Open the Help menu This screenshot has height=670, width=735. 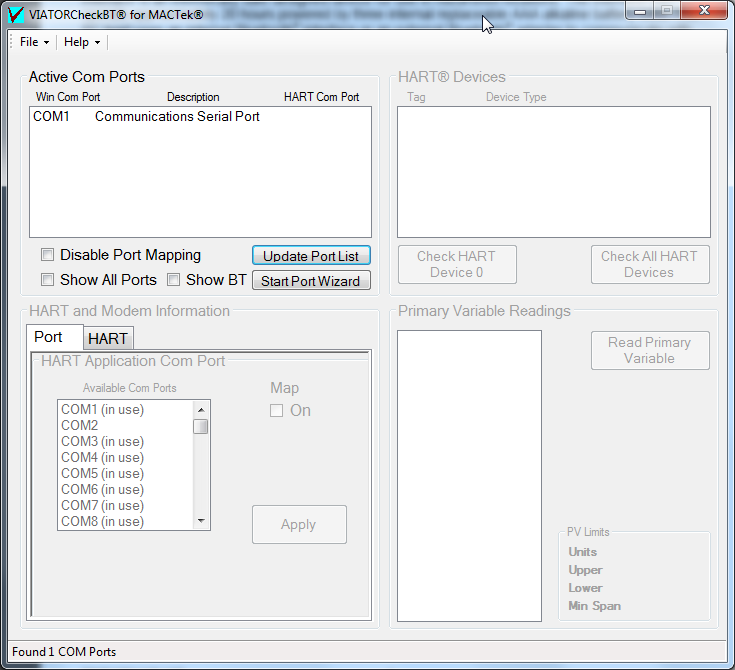coord(82,42)
